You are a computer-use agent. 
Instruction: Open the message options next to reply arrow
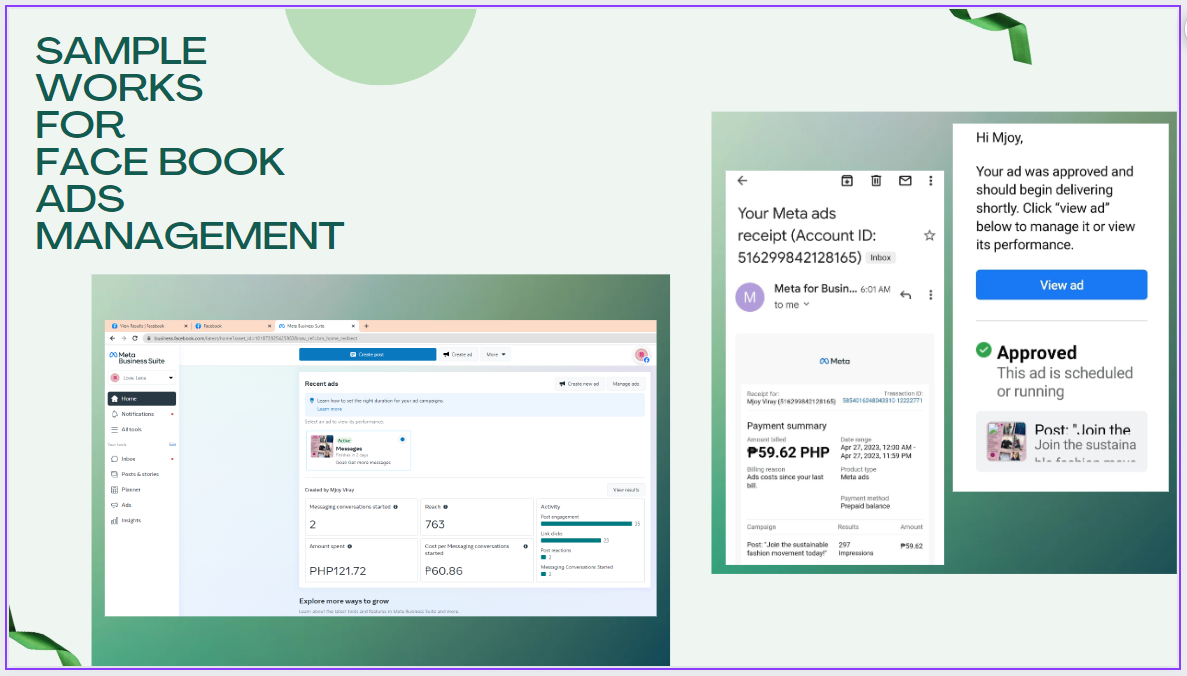(x=930, y=294)
